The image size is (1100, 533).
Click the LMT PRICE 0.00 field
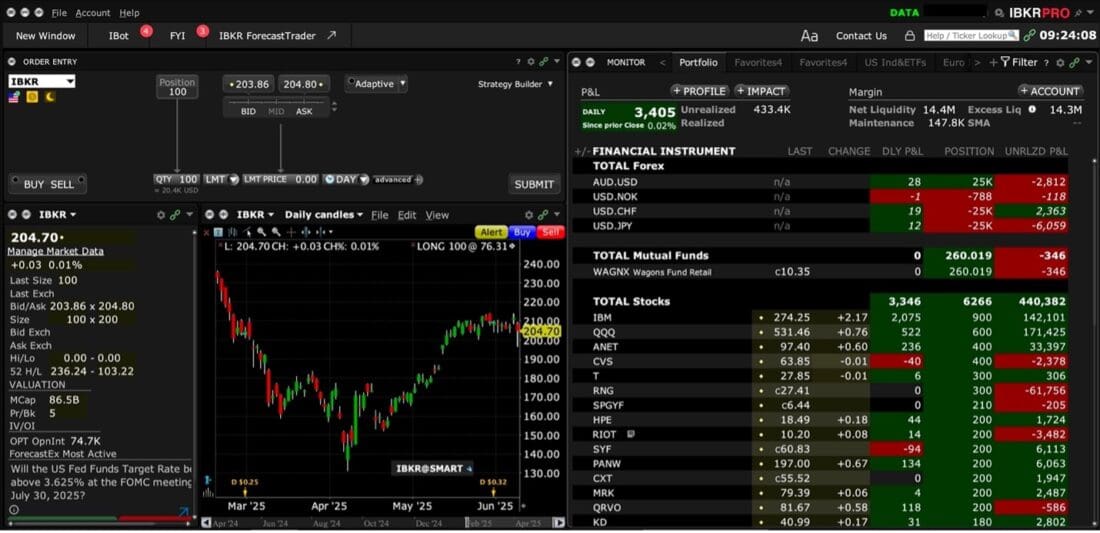click(x=281, y=180)
